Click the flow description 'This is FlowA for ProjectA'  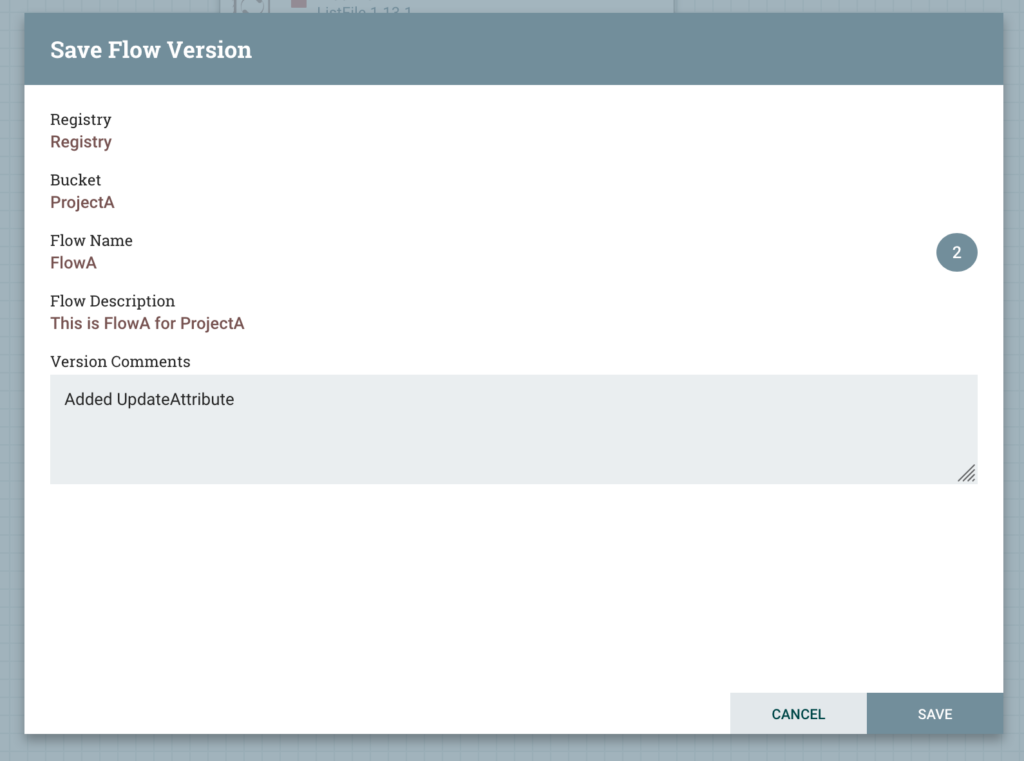click(147, 323)
